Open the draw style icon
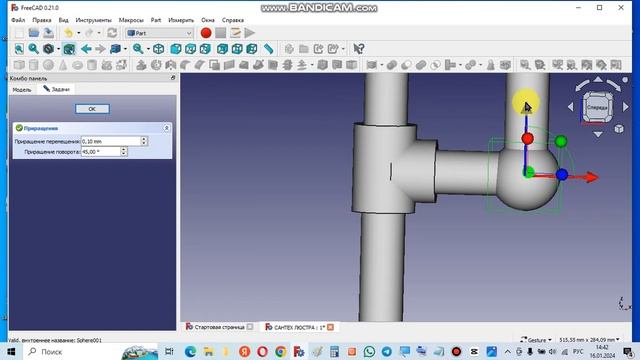Viewport: 640px width, 360px height. click(49, 49)
